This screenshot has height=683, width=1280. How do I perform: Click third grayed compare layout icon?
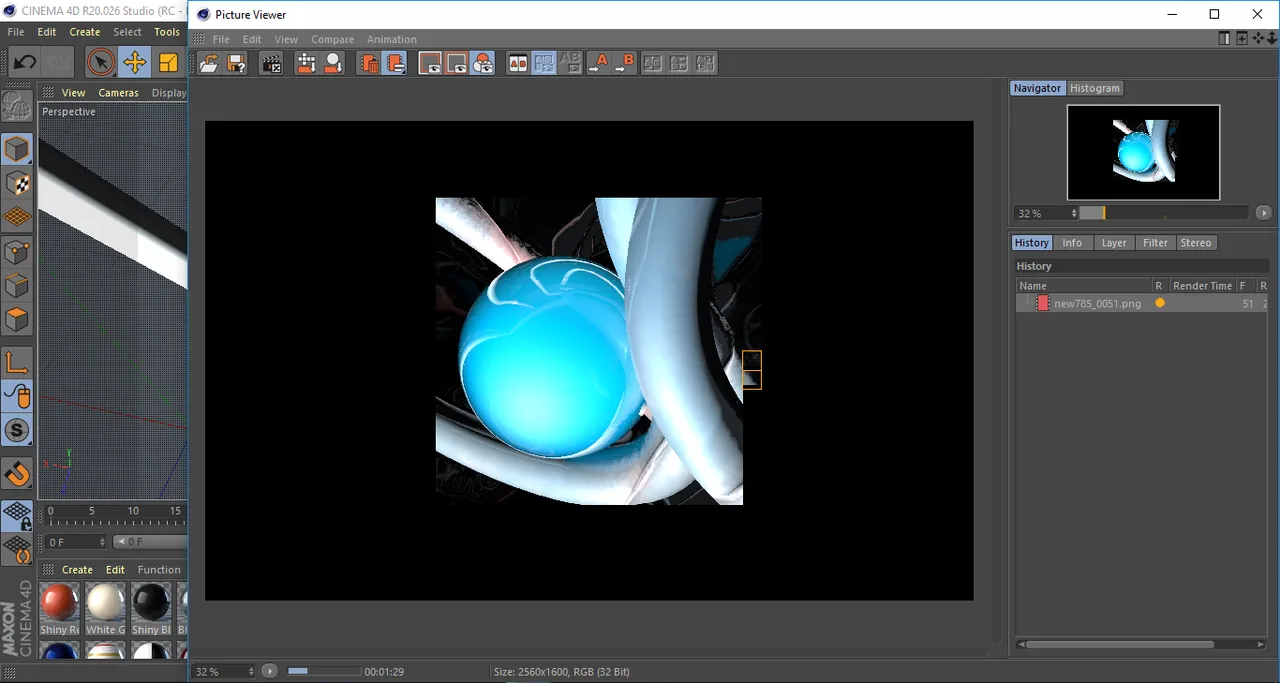pyautogui.click(x=706, y=63)
